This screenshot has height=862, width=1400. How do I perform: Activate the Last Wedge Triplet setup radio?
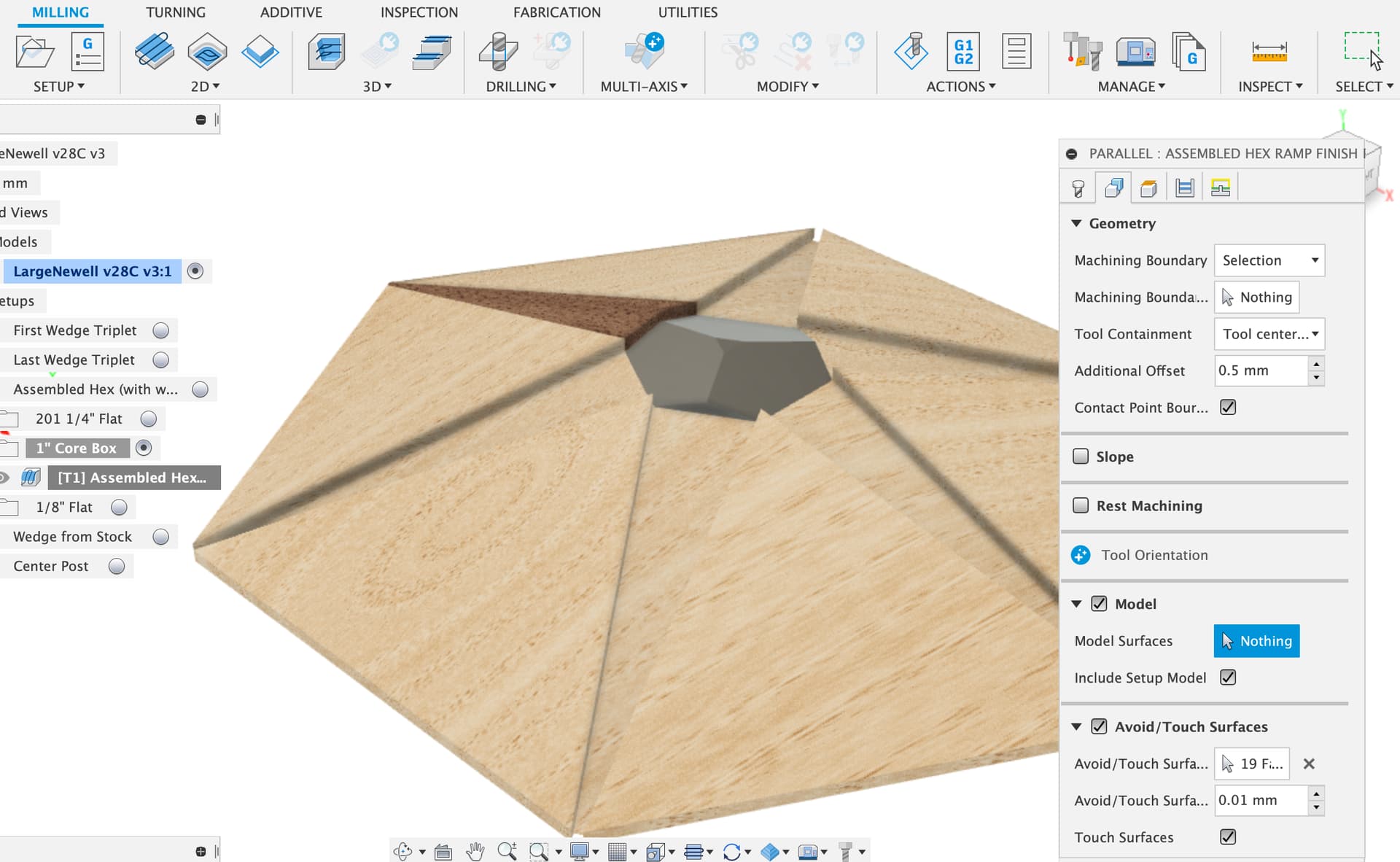[161, 360]
